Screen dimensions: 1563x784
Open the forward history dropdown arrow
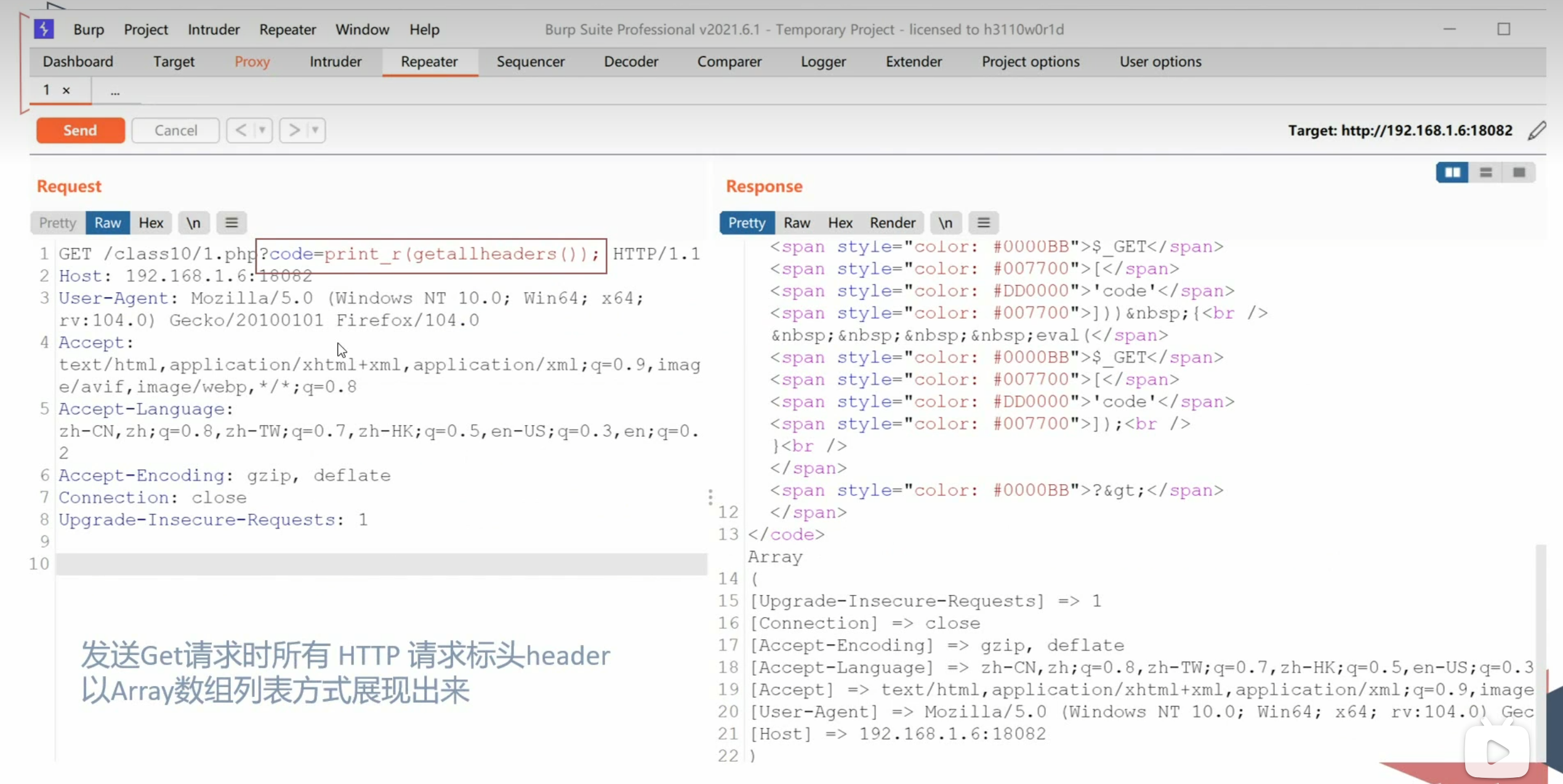pyautogui.click(x=315, y=130)
